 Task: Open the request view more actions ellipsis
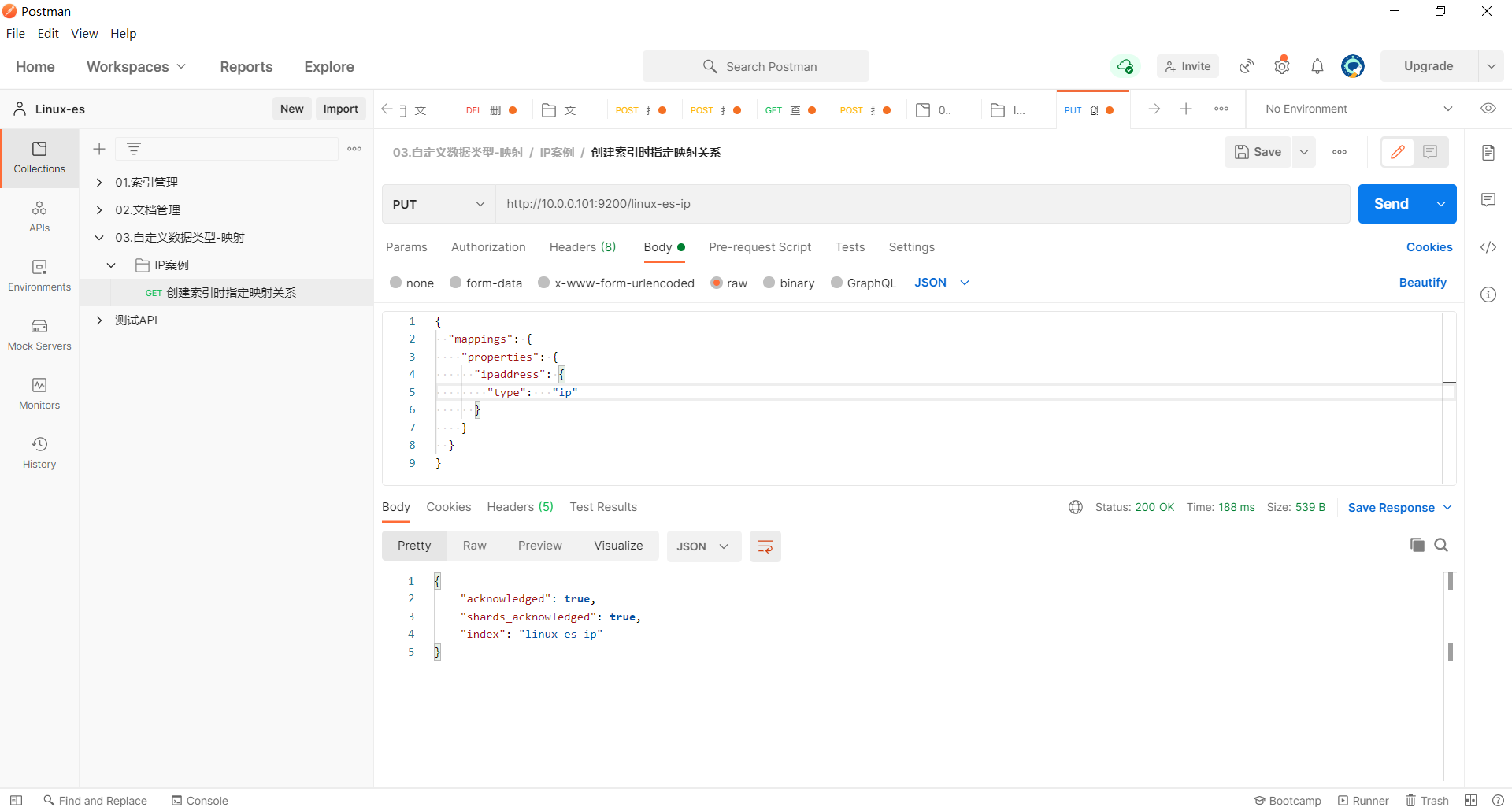pyautogui.click(x=1340, y=152)
